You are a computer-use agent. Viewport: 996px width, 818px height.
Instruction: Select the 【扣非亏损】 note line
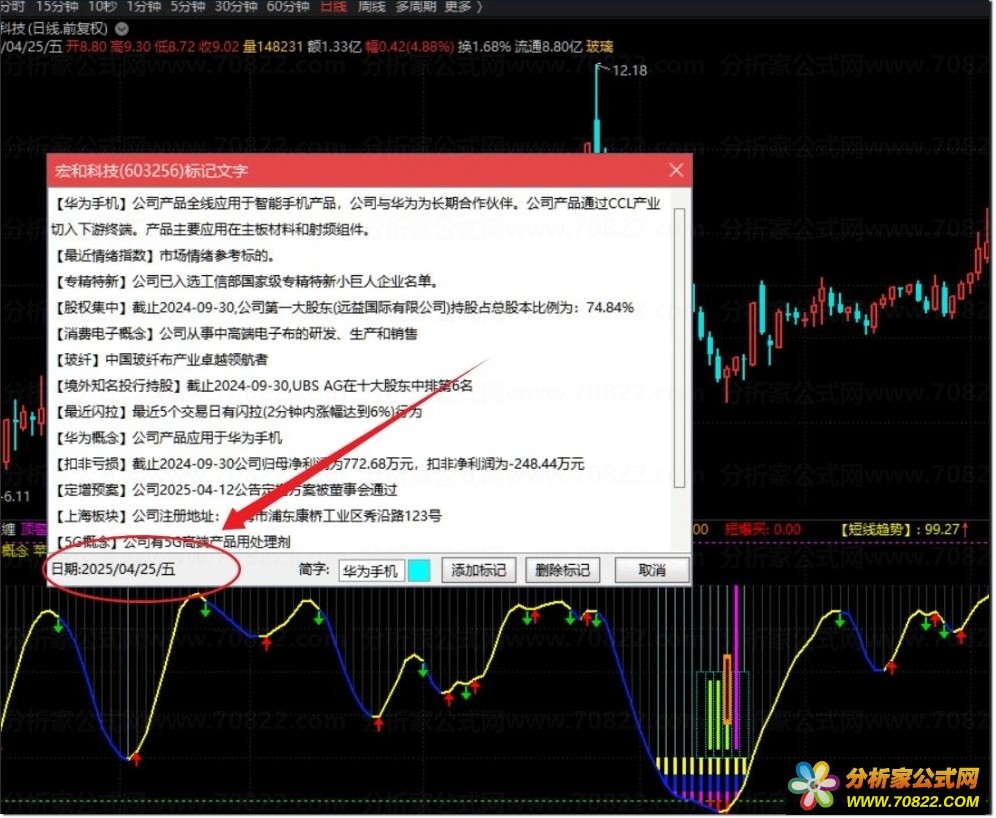click(x=319, y=464)
